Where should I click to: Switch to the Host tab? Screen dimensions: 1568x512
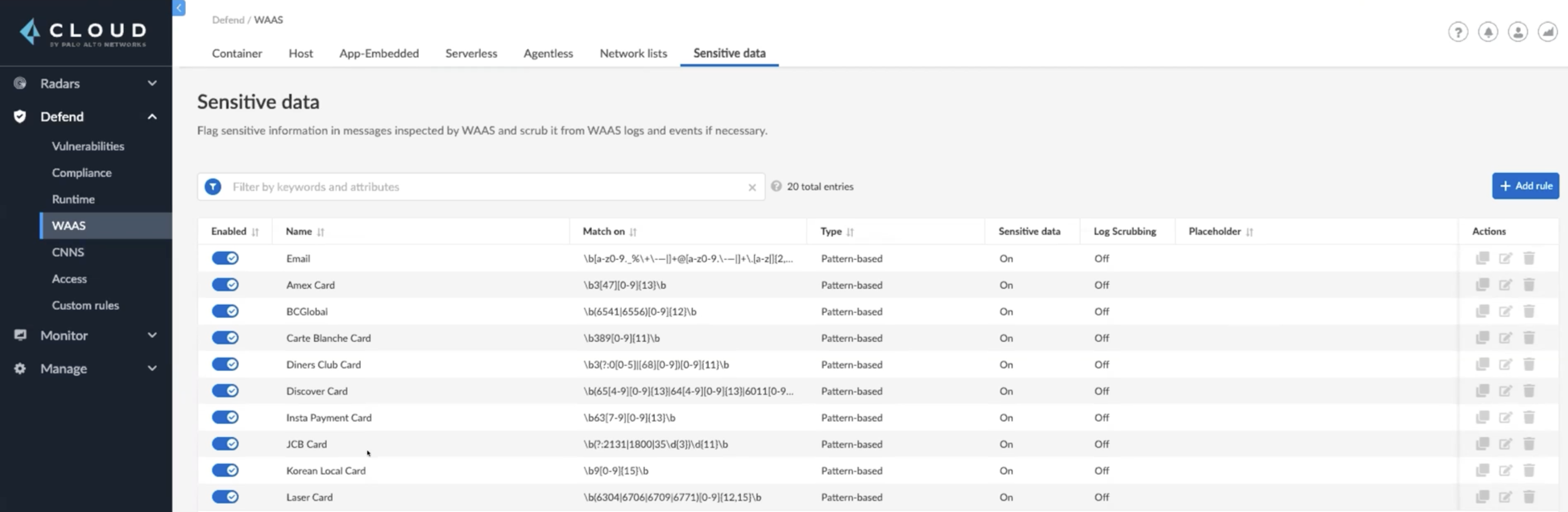(301, 53)
